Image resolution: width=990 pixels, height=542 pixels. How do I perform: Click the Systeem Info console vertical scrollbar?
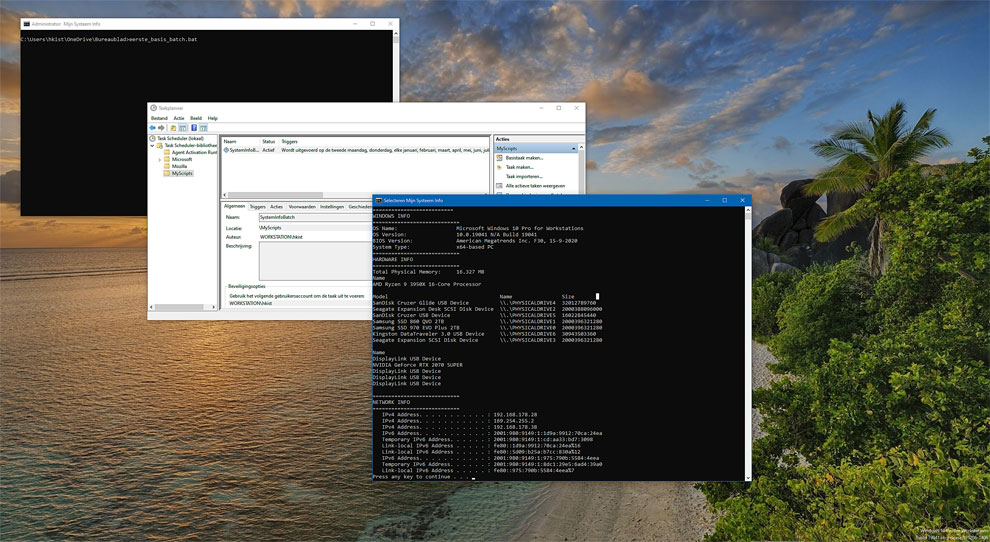pos(748,344)
